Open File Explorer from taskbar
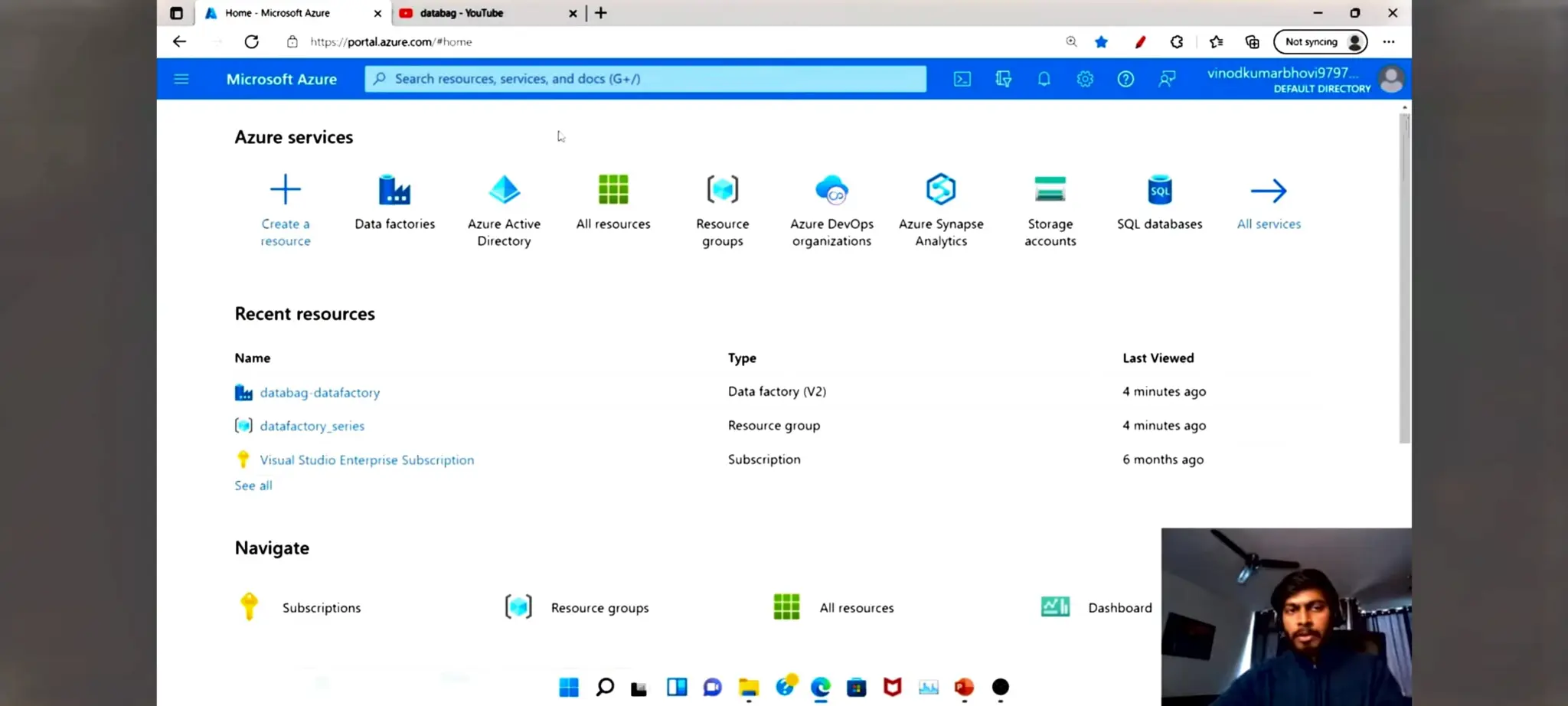The width and height of the screenshot is (1568, 706). point(748,688)
